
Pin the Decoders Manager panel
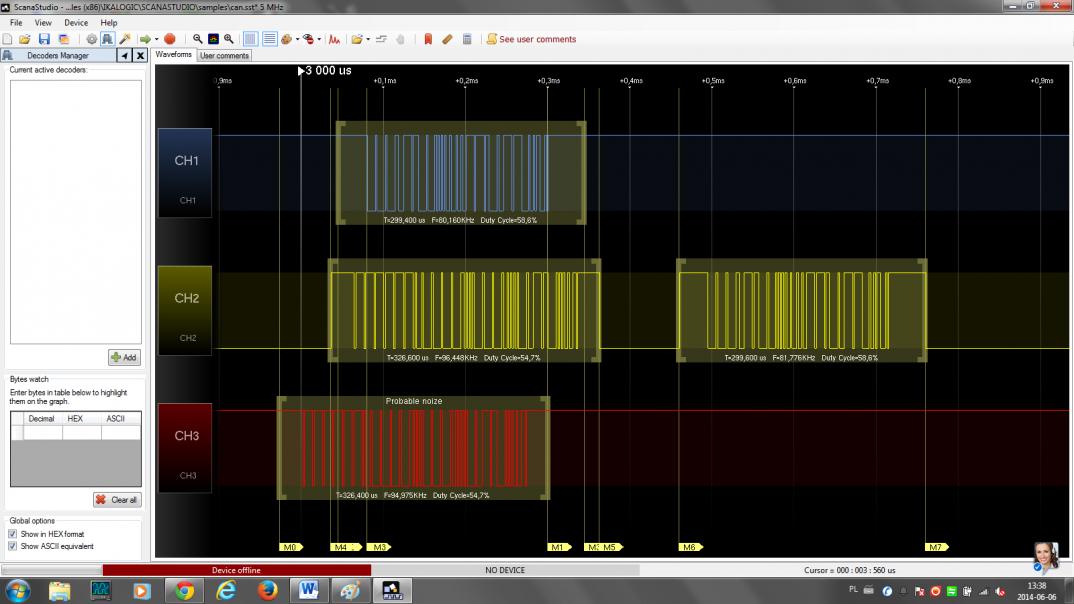click(x=125, y=55)
